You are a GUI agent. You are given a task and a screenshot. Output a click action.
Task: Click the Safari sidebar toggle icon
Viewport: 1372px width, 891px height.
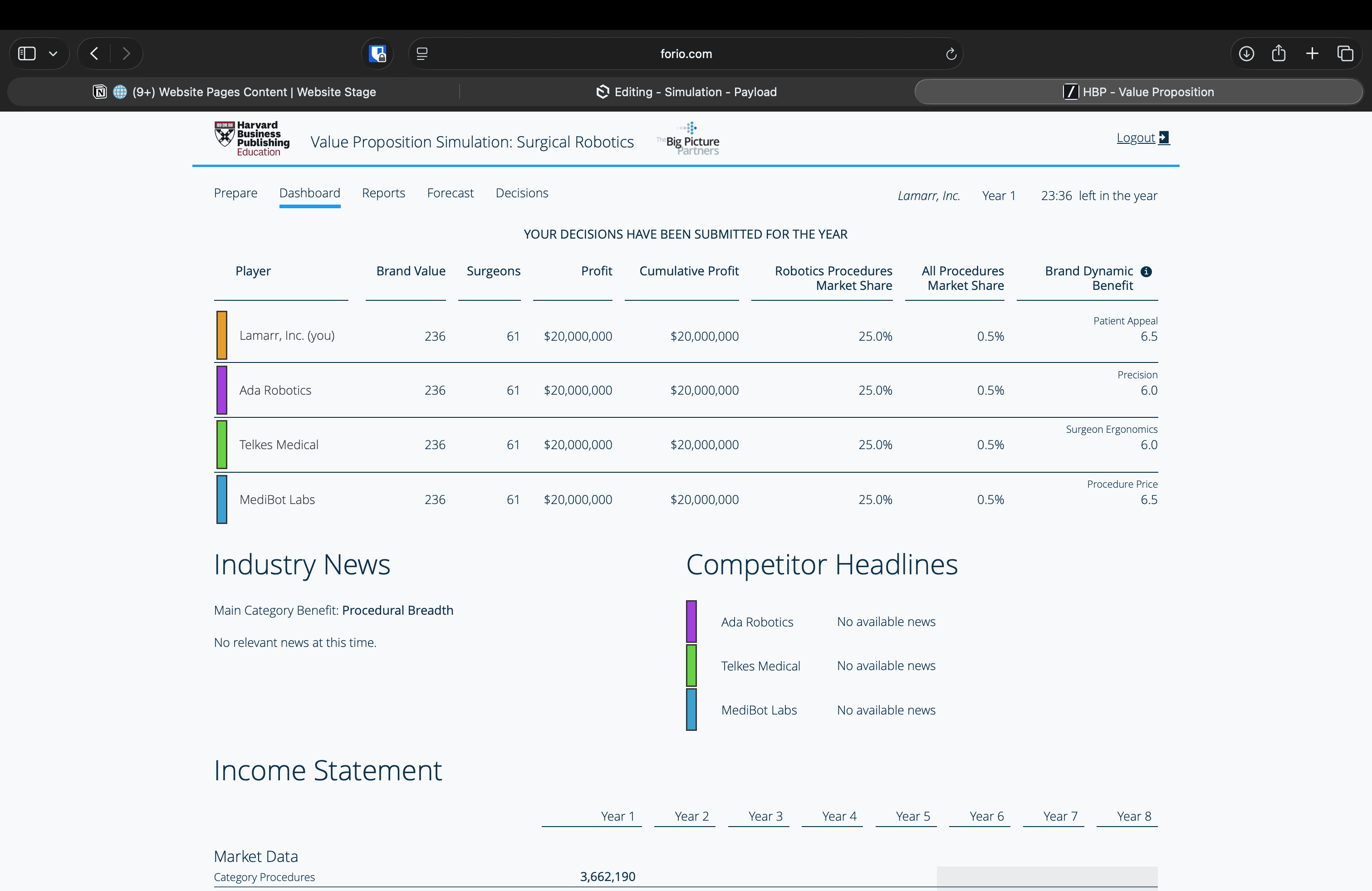(27, 54)
